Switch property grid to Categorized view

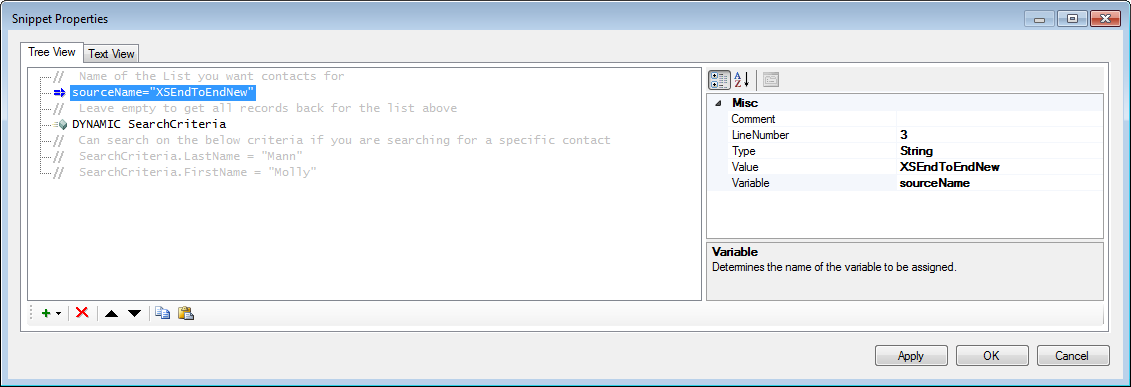719,79
